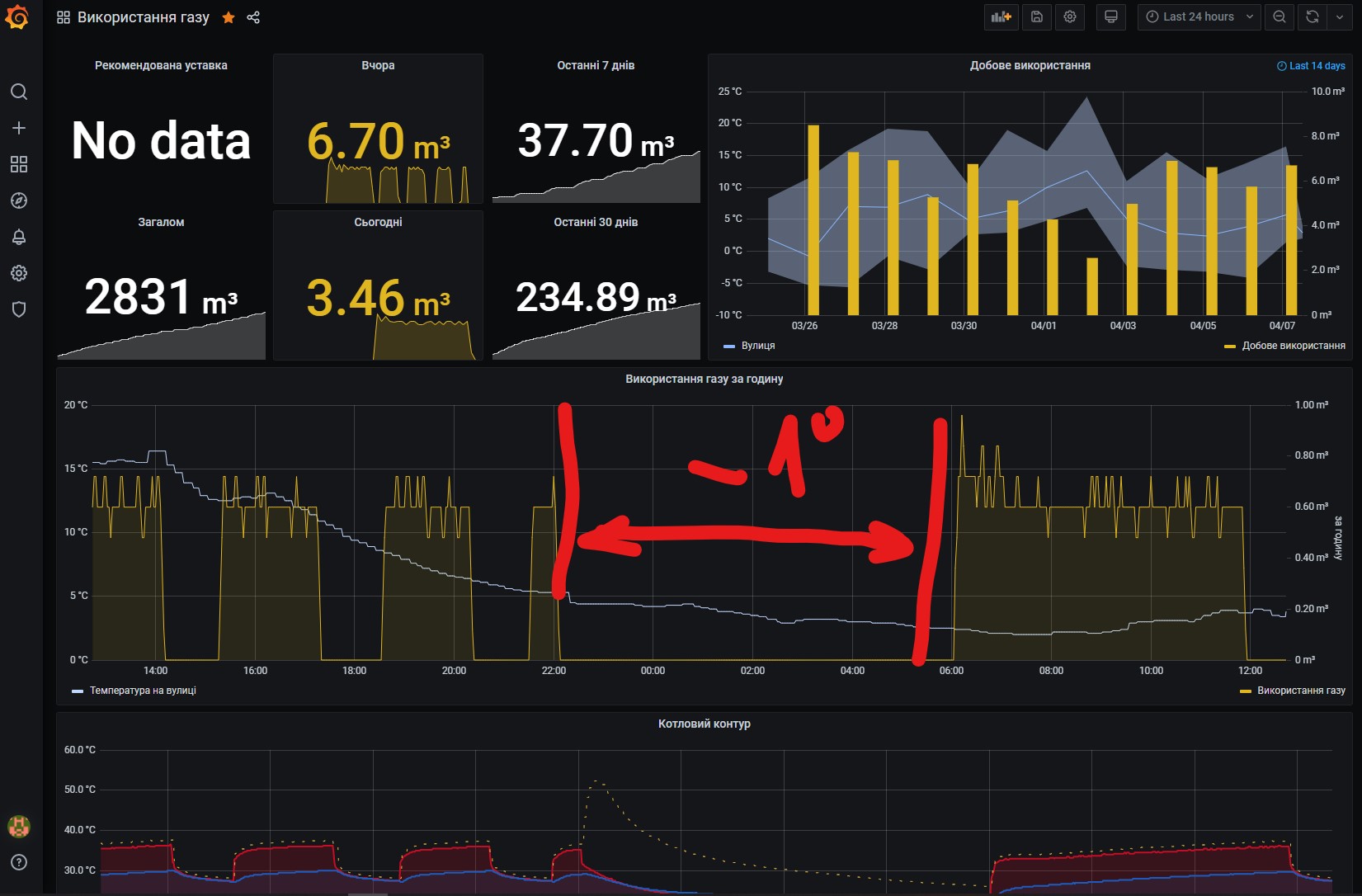Unstar the dashboard with star icon
This screenshot has width=1362, height=896.
229,17
